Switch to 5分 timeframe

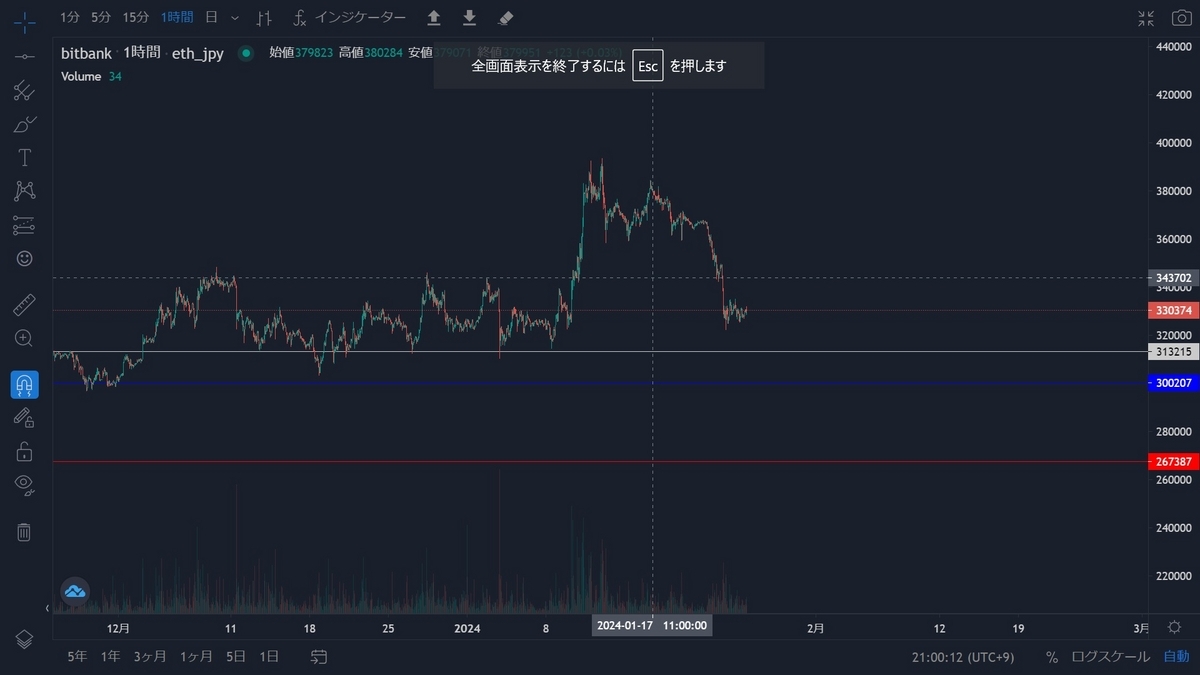coord(101,17)
